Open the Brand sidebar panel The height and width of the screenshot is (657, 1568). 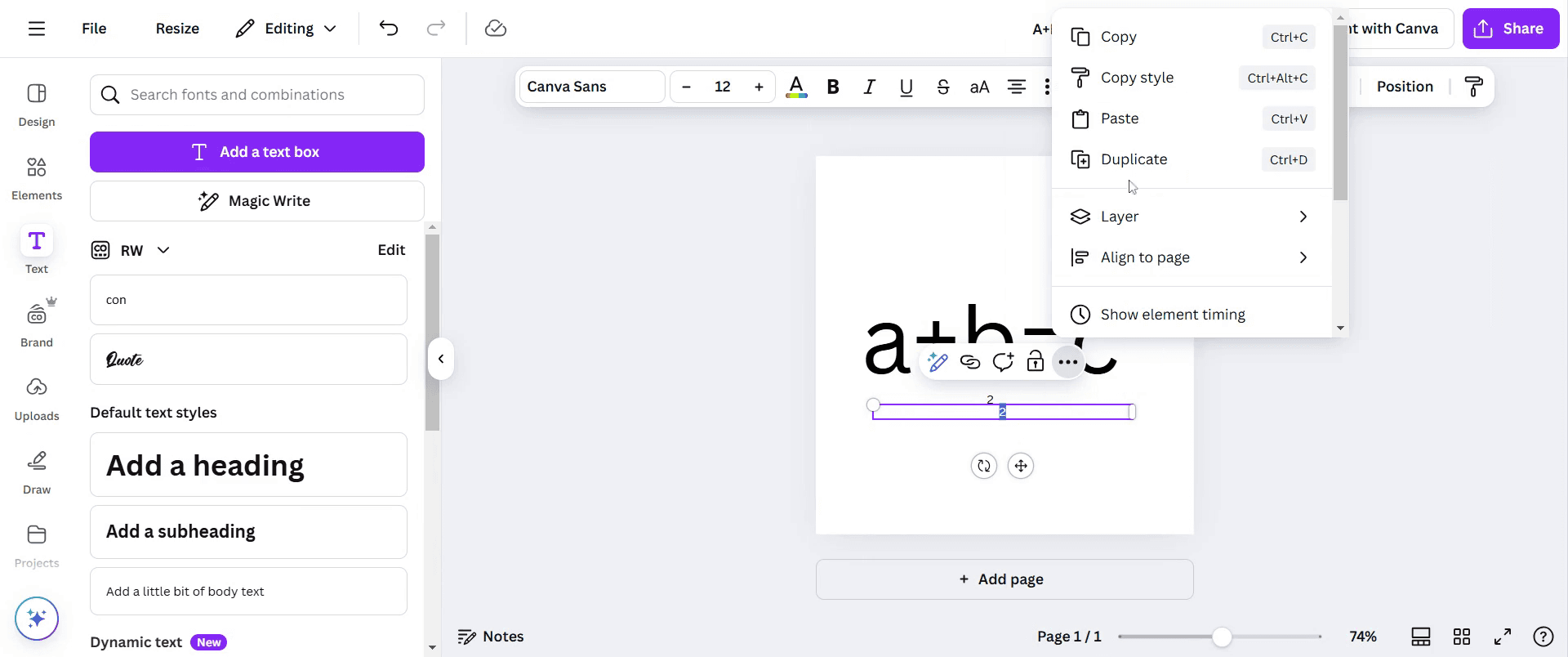(37, 324)
